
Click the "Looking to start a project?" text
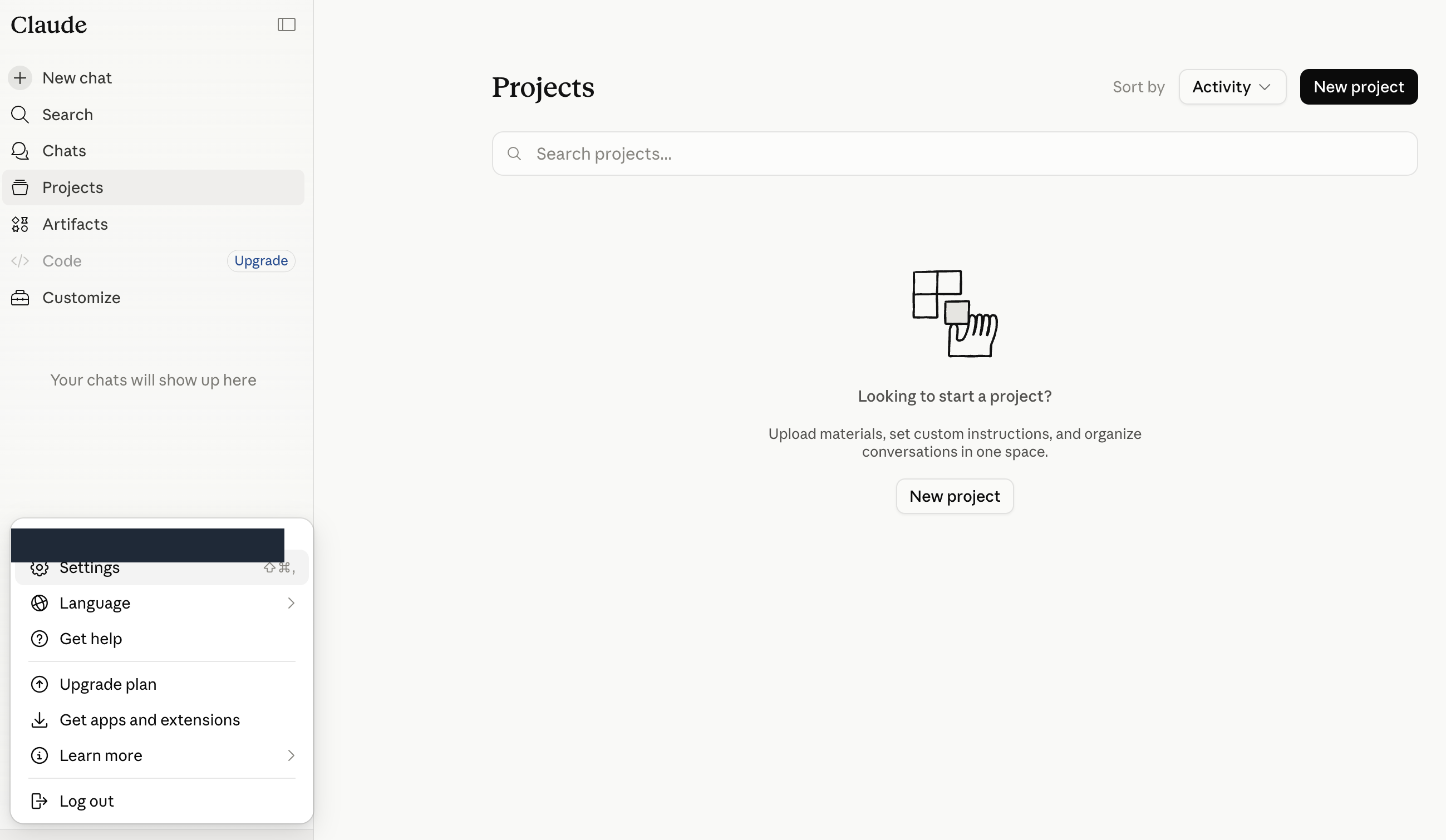click(x=955, y=396)
